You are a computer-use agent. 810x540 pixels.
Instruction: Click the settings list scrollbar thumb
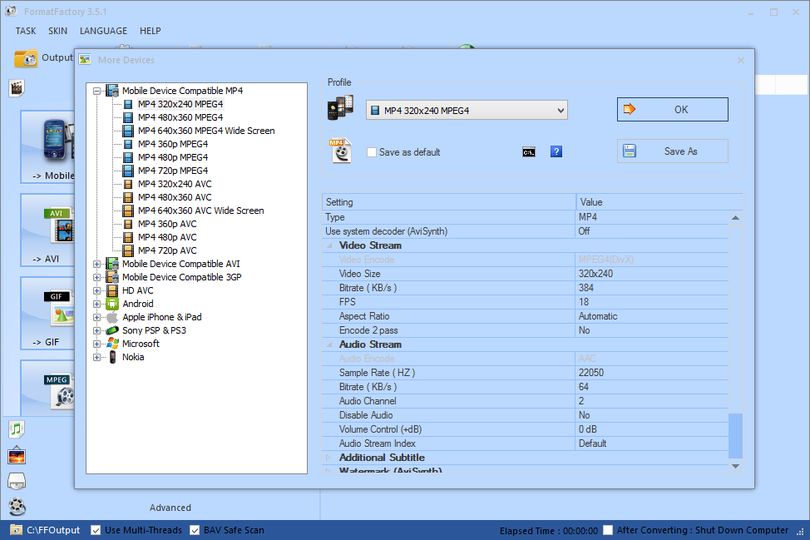coord(735,436)
